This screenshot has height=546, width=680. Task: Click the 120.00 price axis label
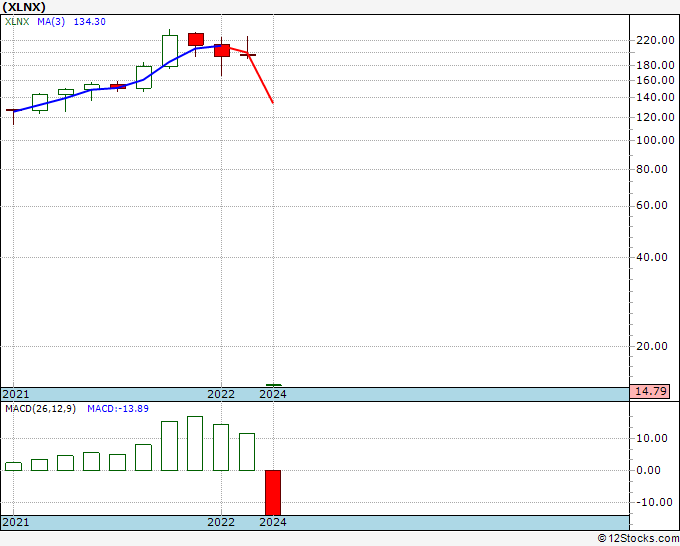(x=655, y=117)
